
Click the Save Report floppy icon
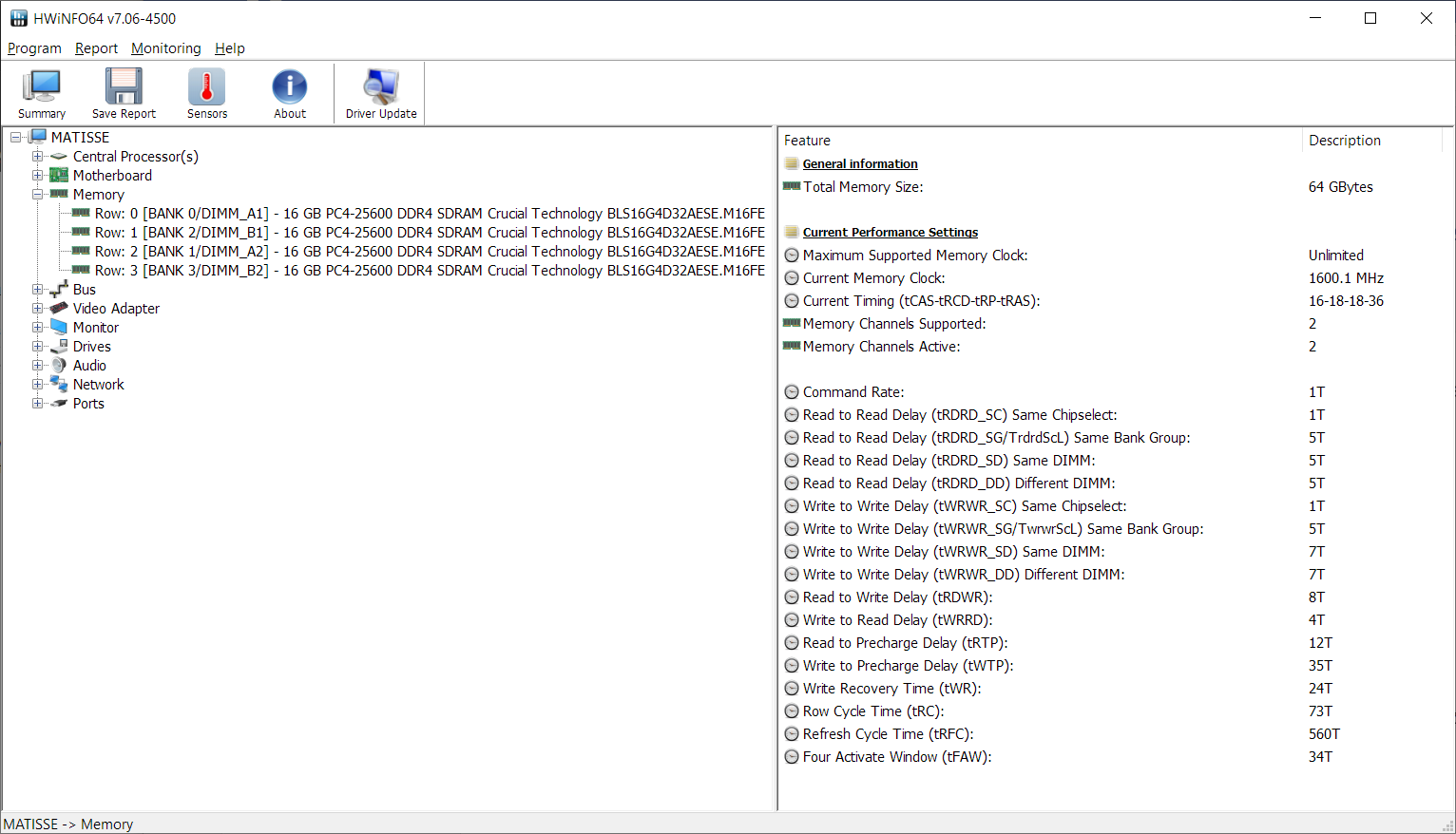coord(124,93)
